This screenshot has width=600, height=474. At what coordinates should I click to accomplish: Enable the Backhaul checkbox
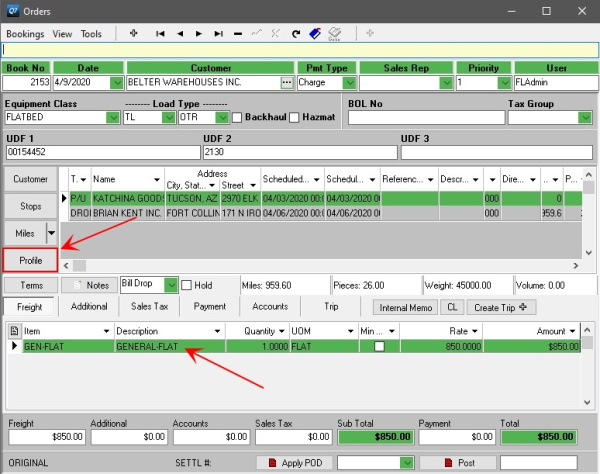click(x=237, y=118)
